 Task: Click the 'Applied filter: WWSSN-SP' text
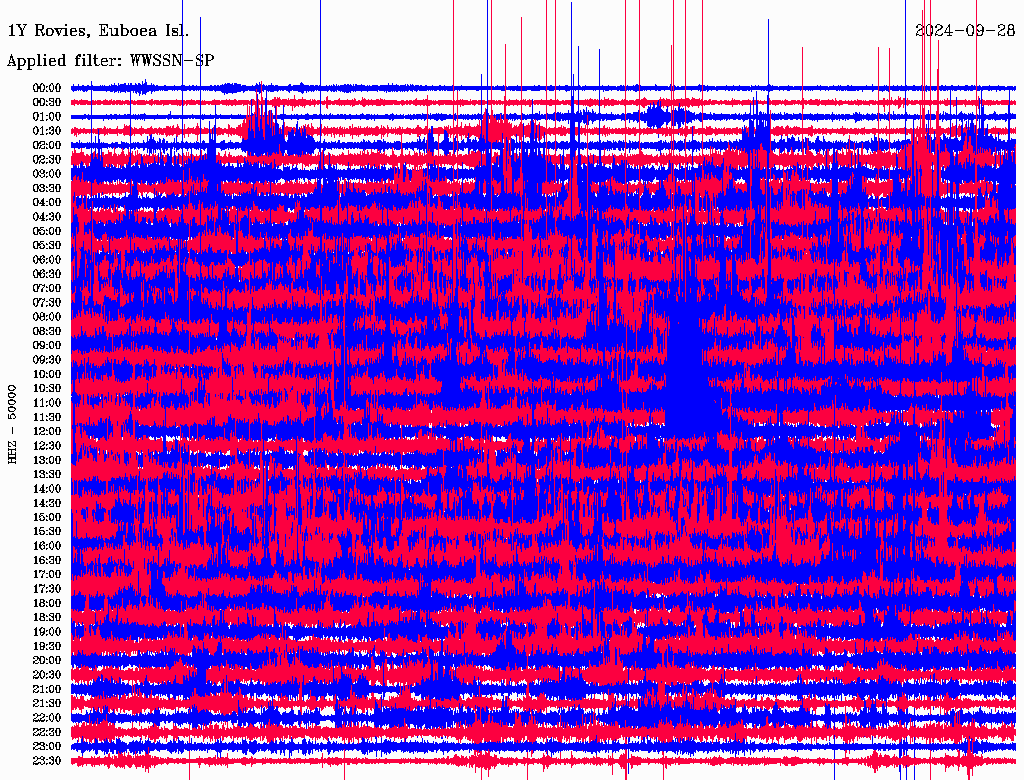click(110, 61)
